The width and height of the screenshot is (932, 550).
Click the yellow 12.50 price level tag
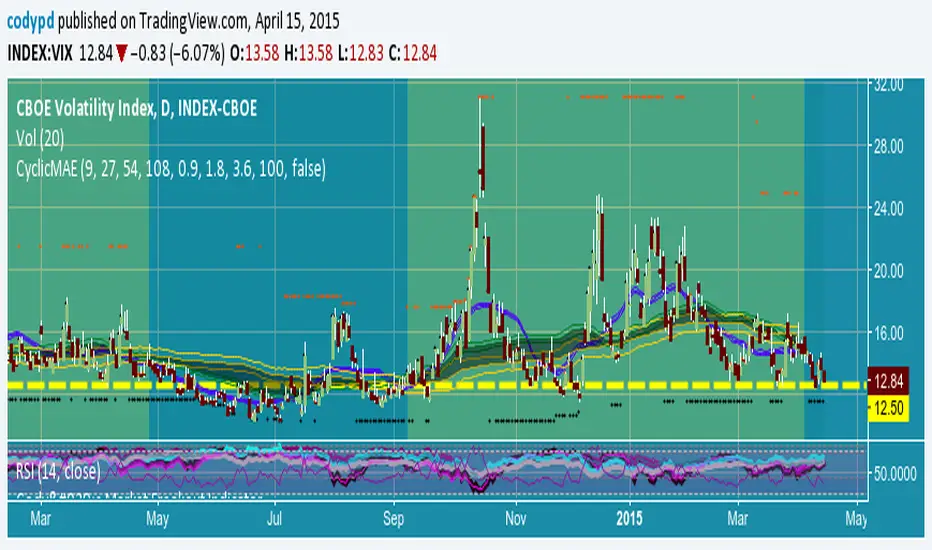pos(888,408)
